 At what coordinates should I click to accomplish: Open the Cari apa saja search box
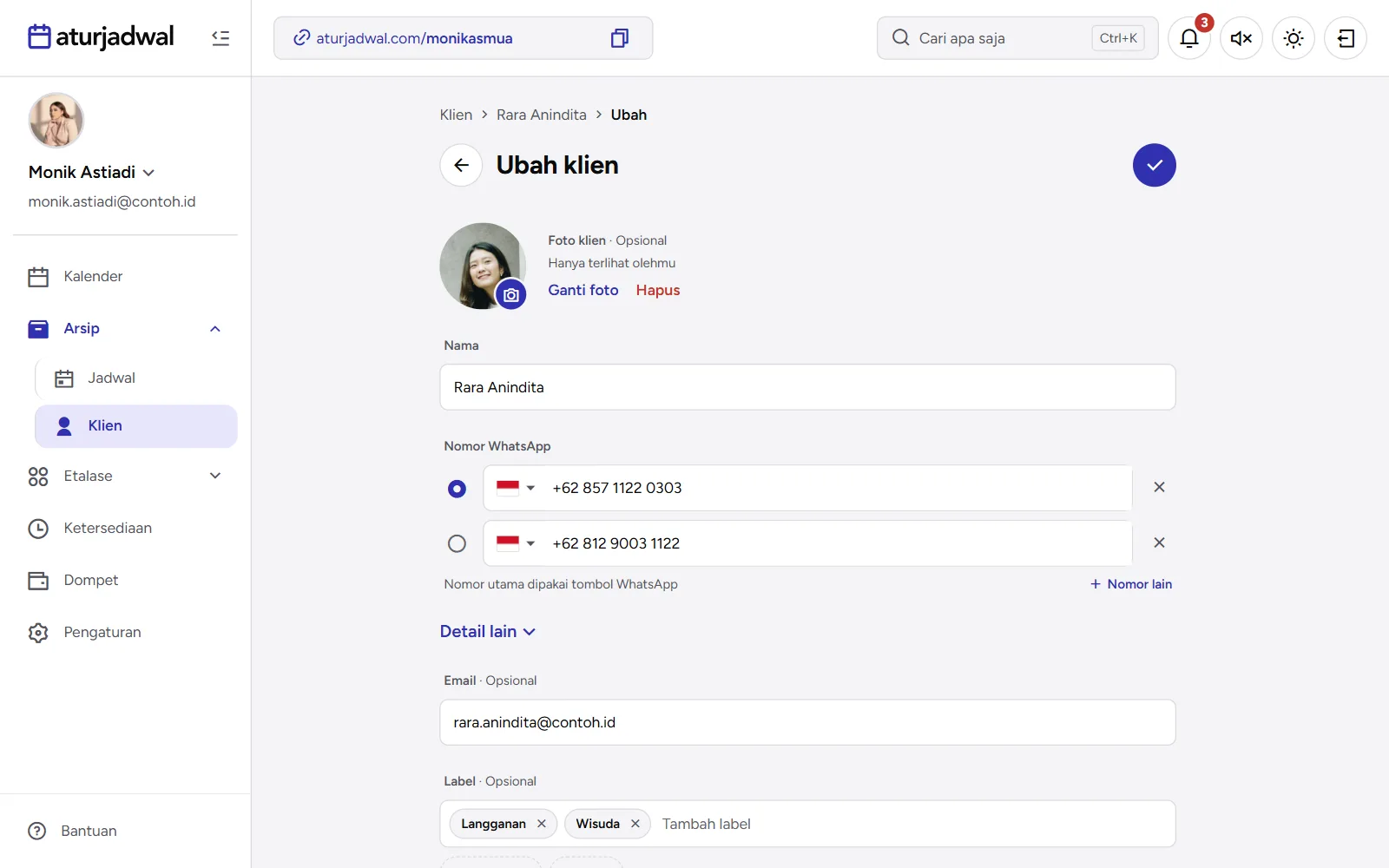[1017, 38]
